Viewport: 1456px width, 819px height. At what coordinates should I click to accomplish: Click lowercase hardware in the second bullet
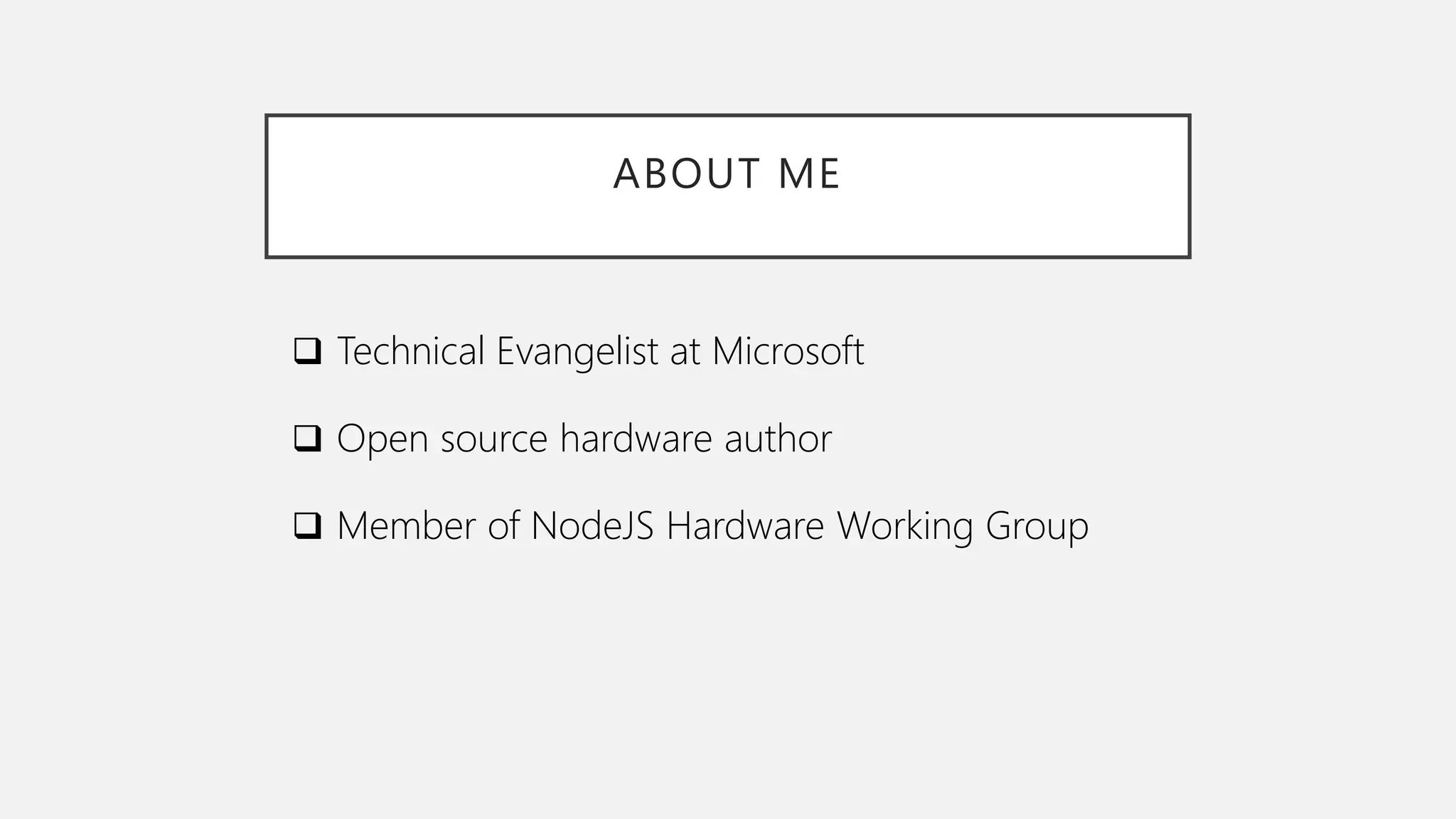tap(636, 438)
